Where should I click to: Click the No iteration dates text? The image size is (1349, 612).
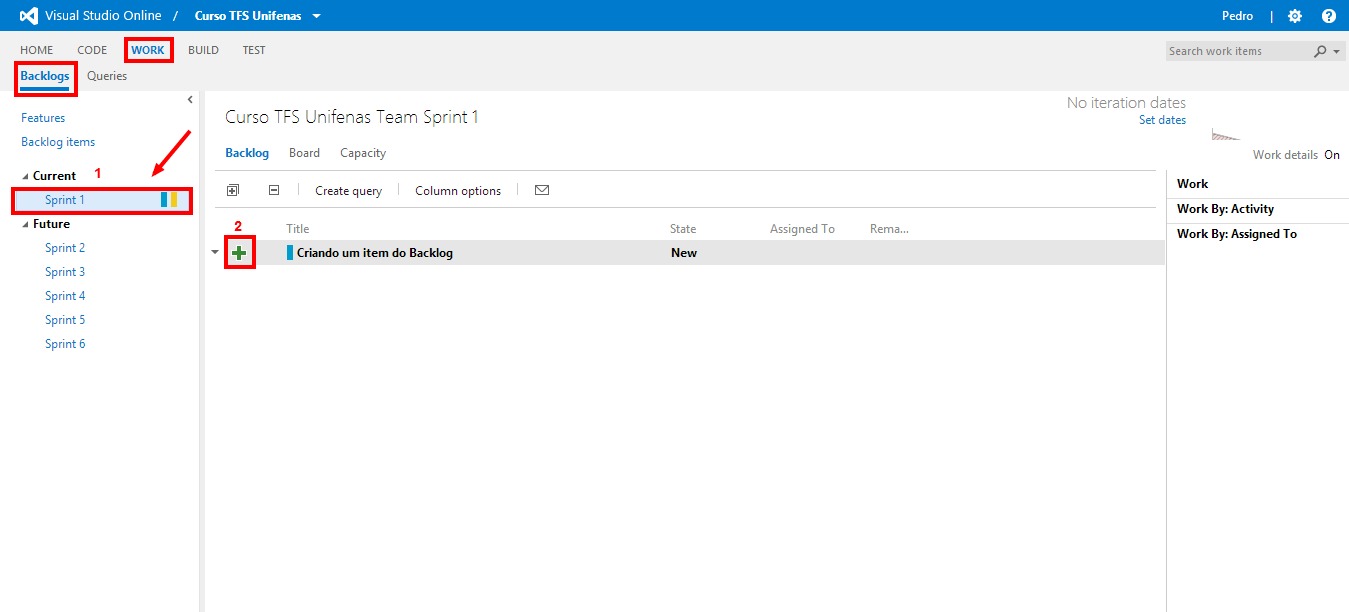1126,103
